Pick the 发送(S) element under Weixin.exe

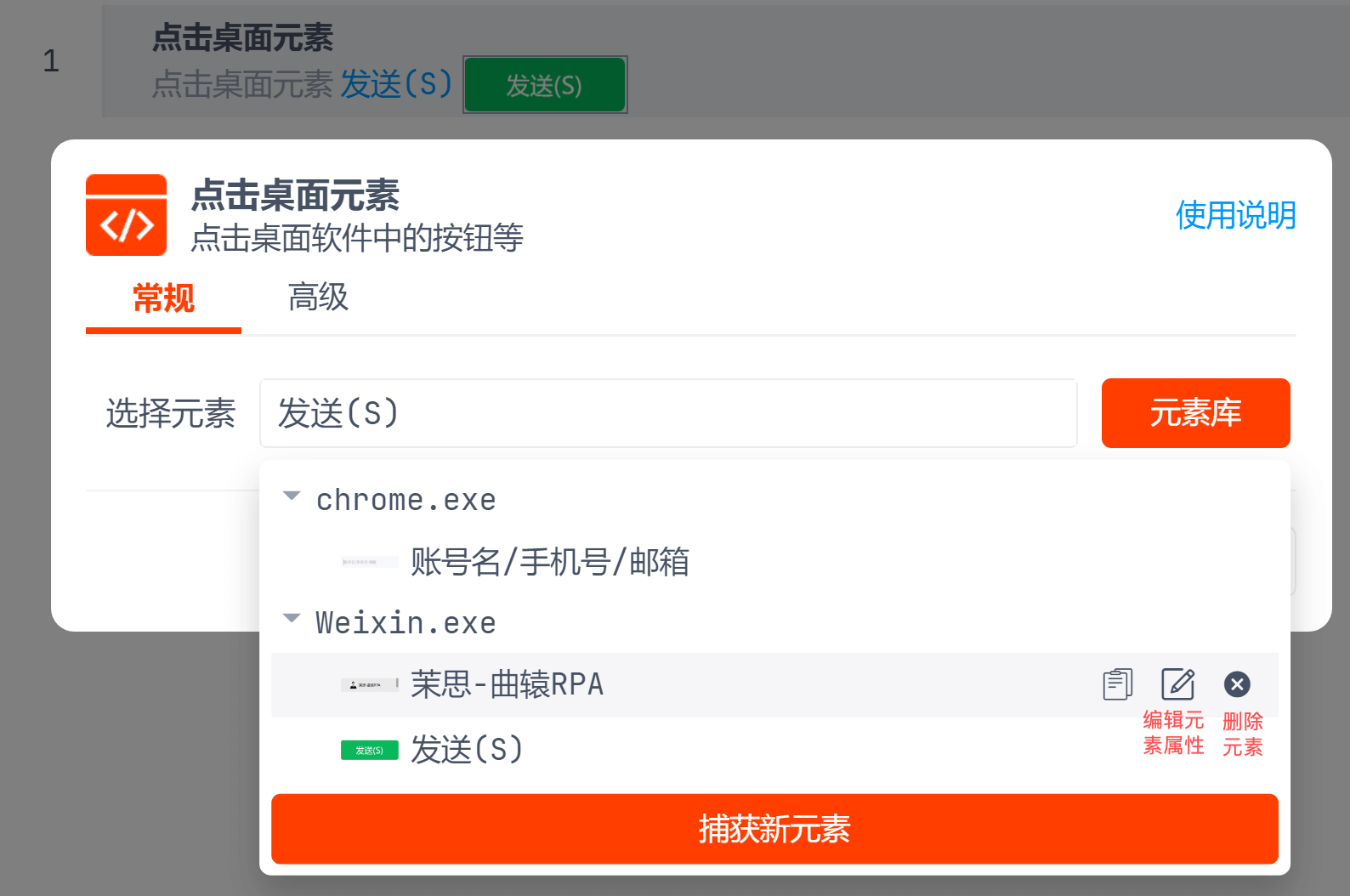tap(467, 750)
